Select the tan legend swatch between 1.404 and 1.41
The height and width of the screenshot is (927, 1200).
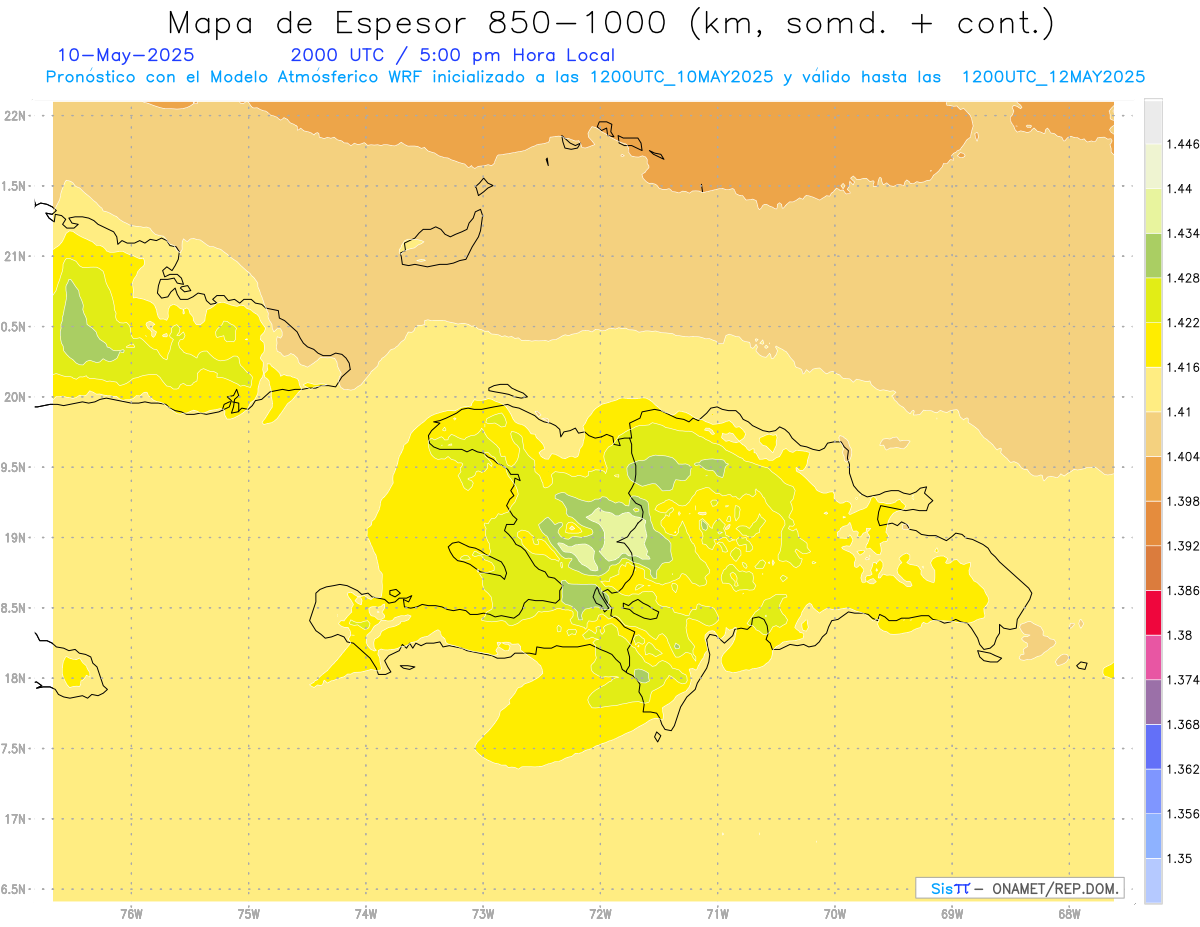(x=1153, y=434)
